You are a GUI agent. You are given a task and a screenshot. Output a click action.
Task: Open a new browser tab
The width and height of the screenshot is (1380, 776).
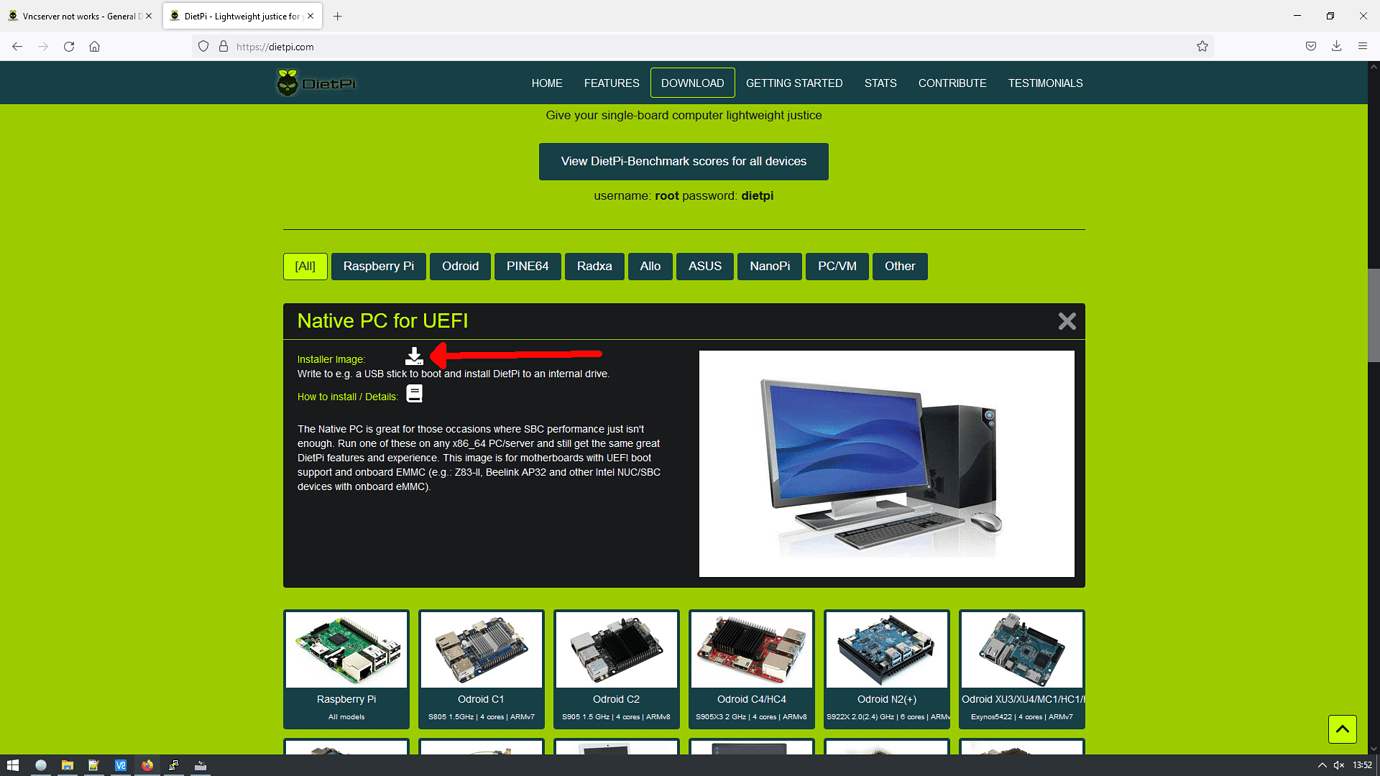pos(337,16)
